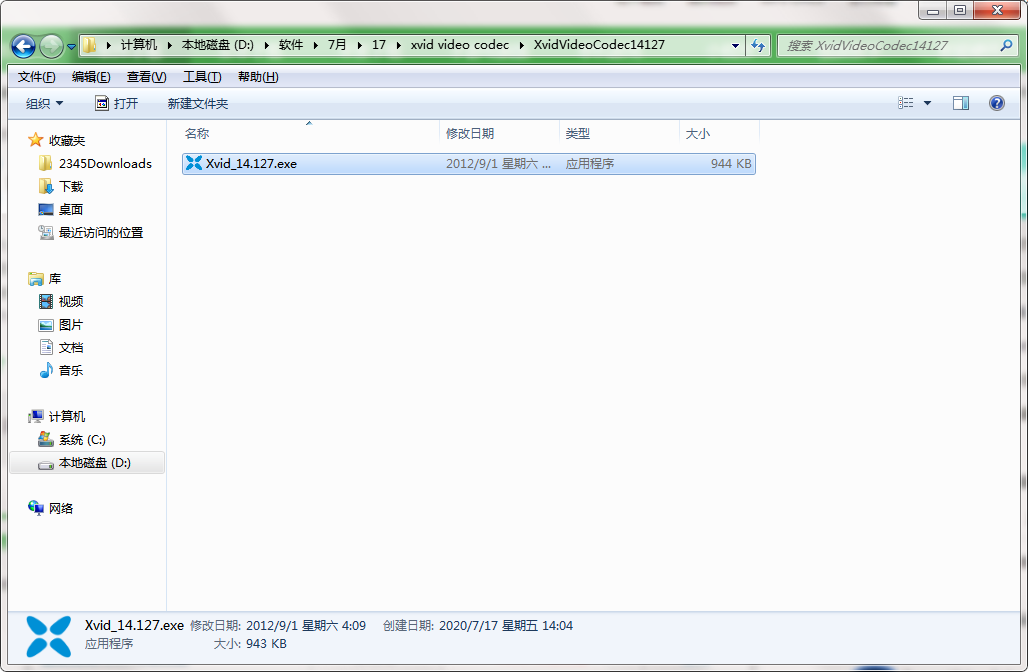Screen dimensions: 1028x672
Task: Open address bar history dropdown arrow
Action: point(735,45)
